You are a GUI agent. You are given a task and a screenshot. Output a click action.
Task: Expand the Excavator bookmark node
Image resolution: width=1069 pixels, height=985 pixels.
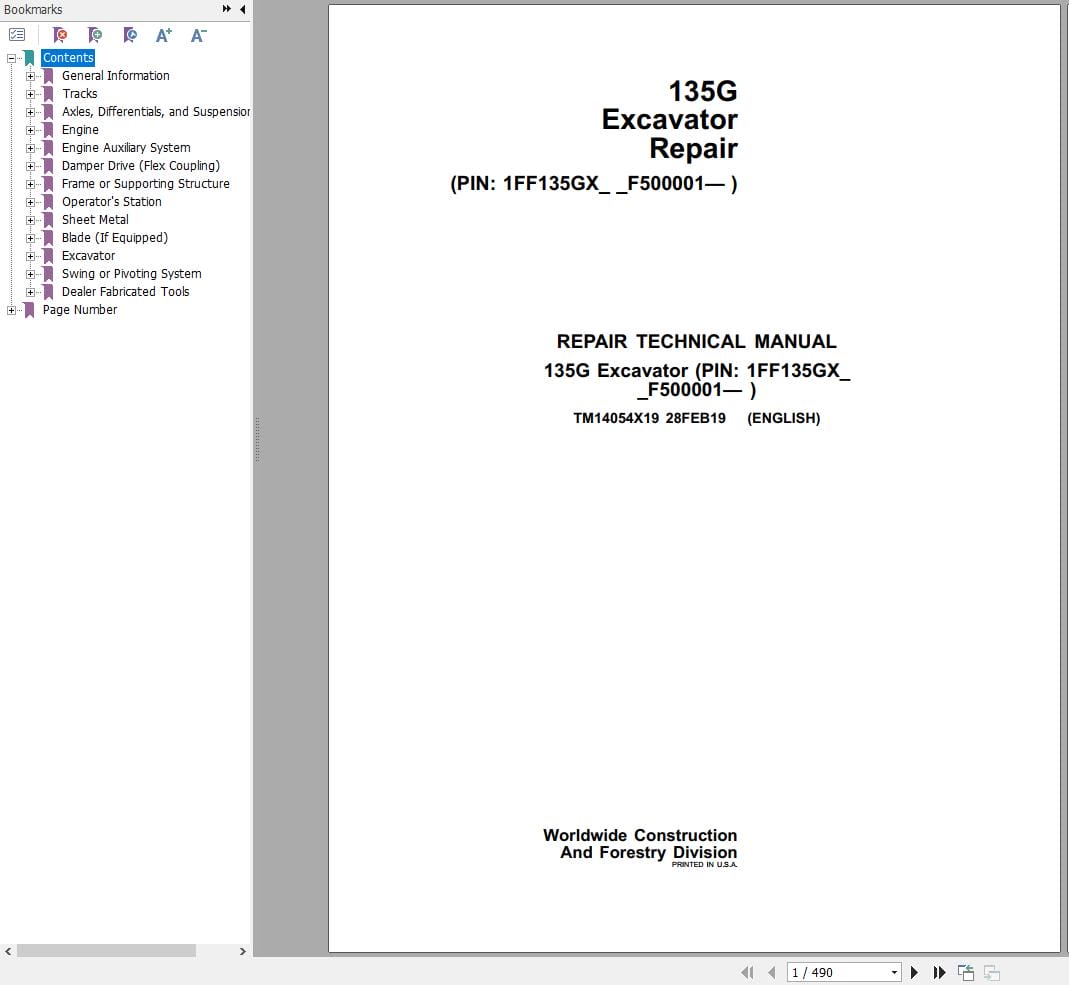[30, 256]
